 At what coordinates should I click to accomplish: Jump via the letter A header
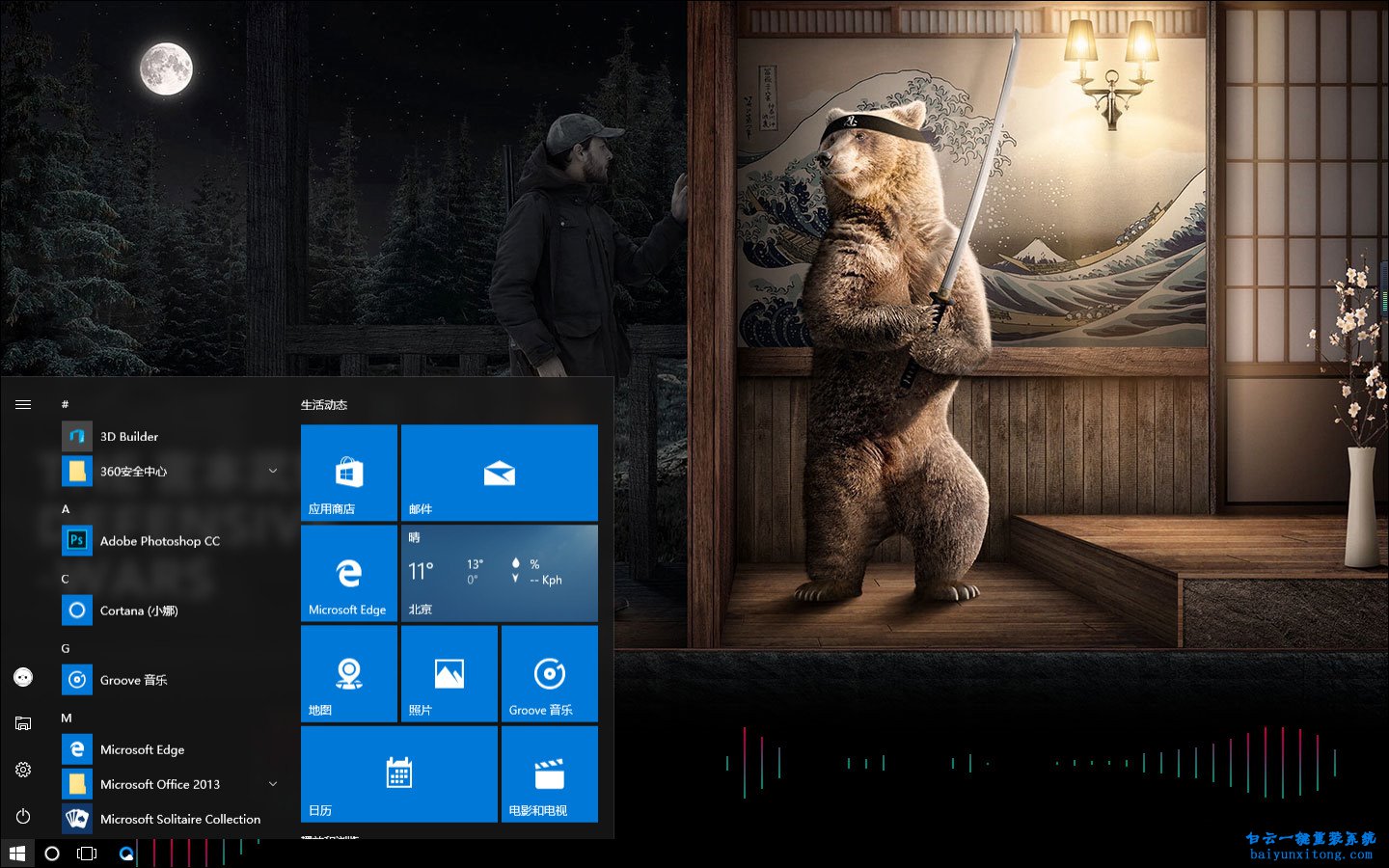[66, 509]
